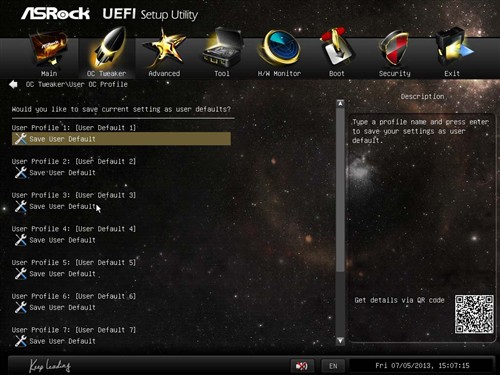Choose Save User Default for Profile 7
Screen dimensions: 500x375
[62, 341]
